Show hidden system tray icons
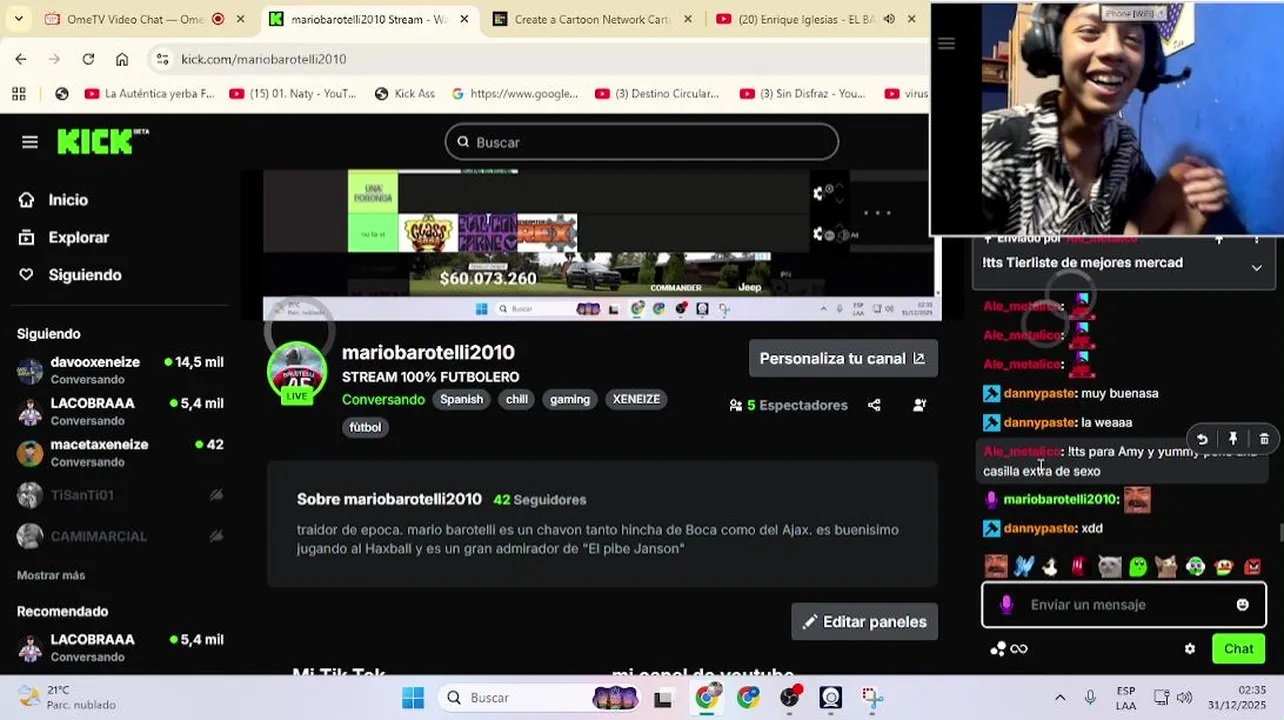The width and height of the screenshot is (1284, 720). 1060,698
